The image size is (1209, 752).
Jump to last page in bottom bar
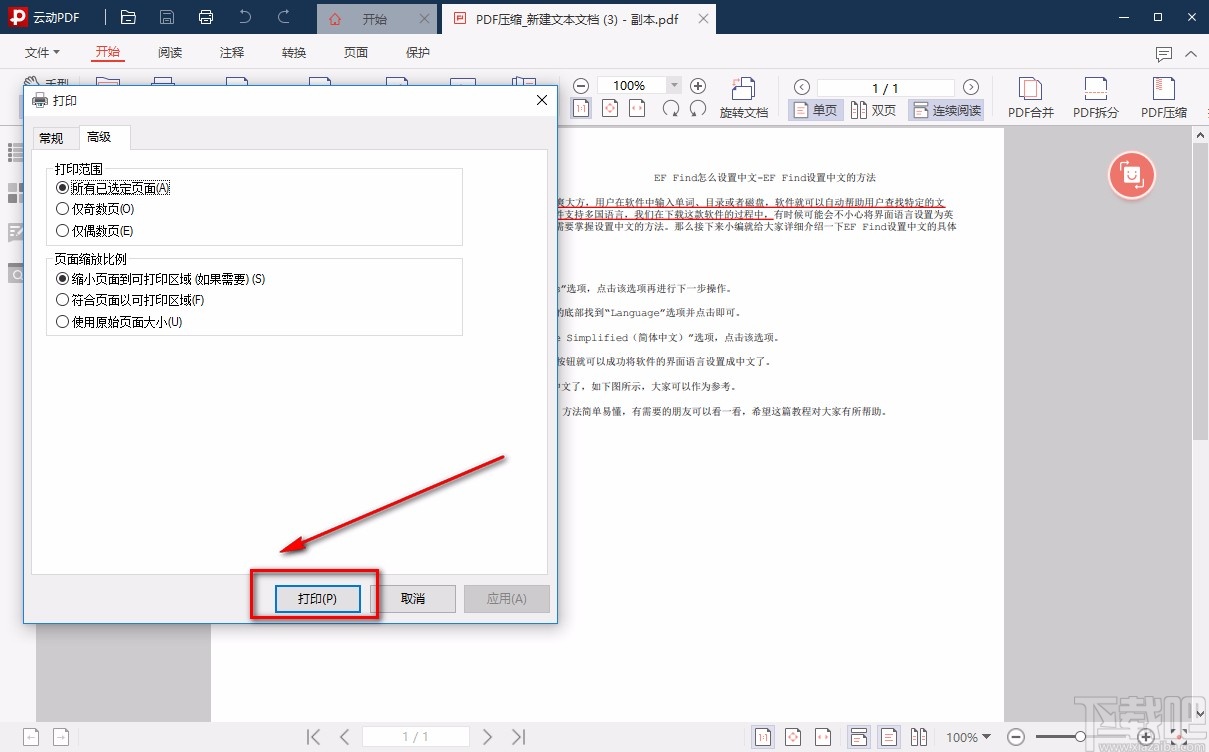pos(518,737)
